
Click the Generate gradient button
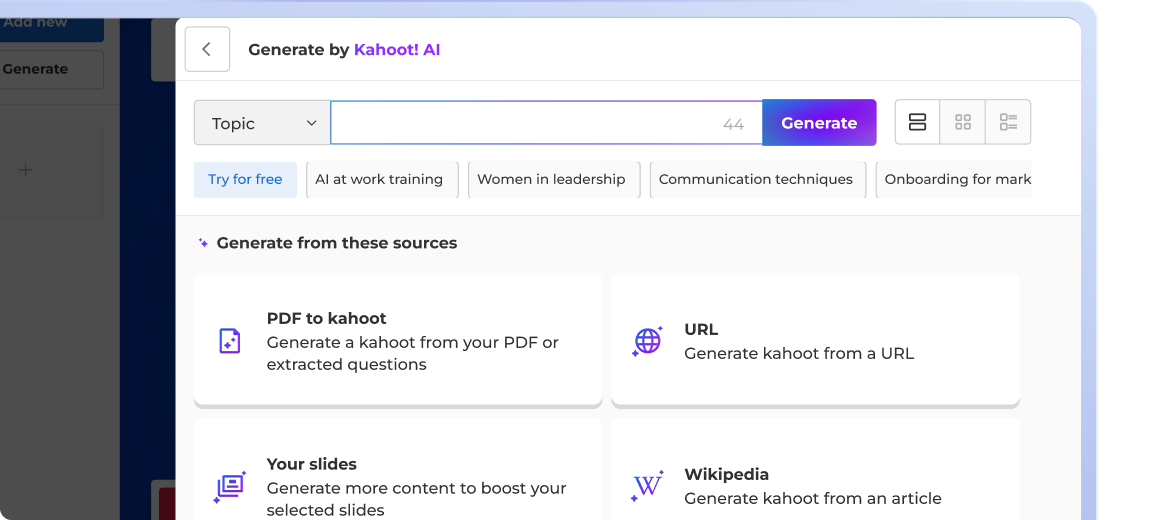tap(819, 122)
